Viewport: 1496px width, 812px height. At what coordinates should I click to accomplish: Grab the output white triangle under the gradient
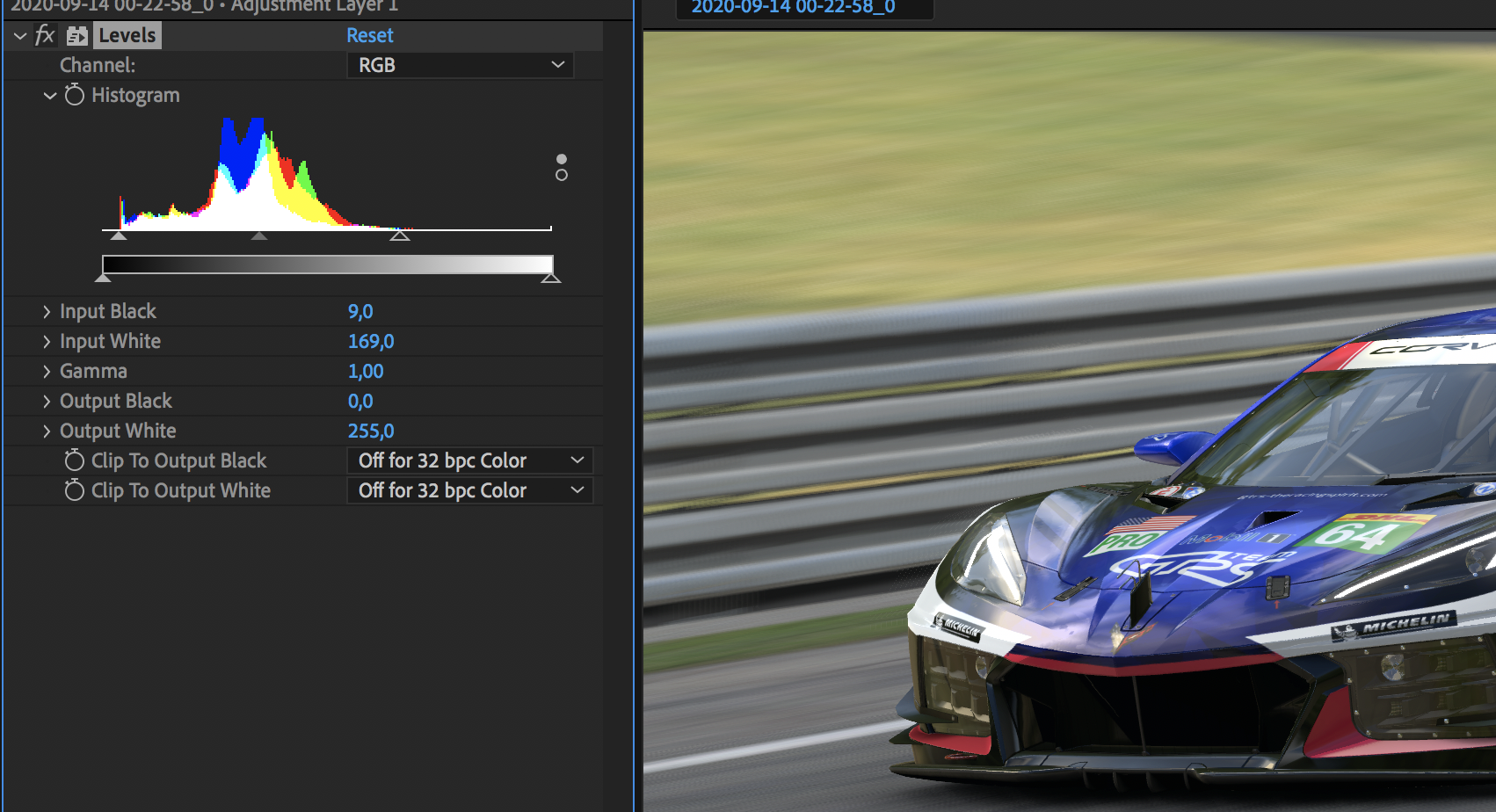point(551,278)
